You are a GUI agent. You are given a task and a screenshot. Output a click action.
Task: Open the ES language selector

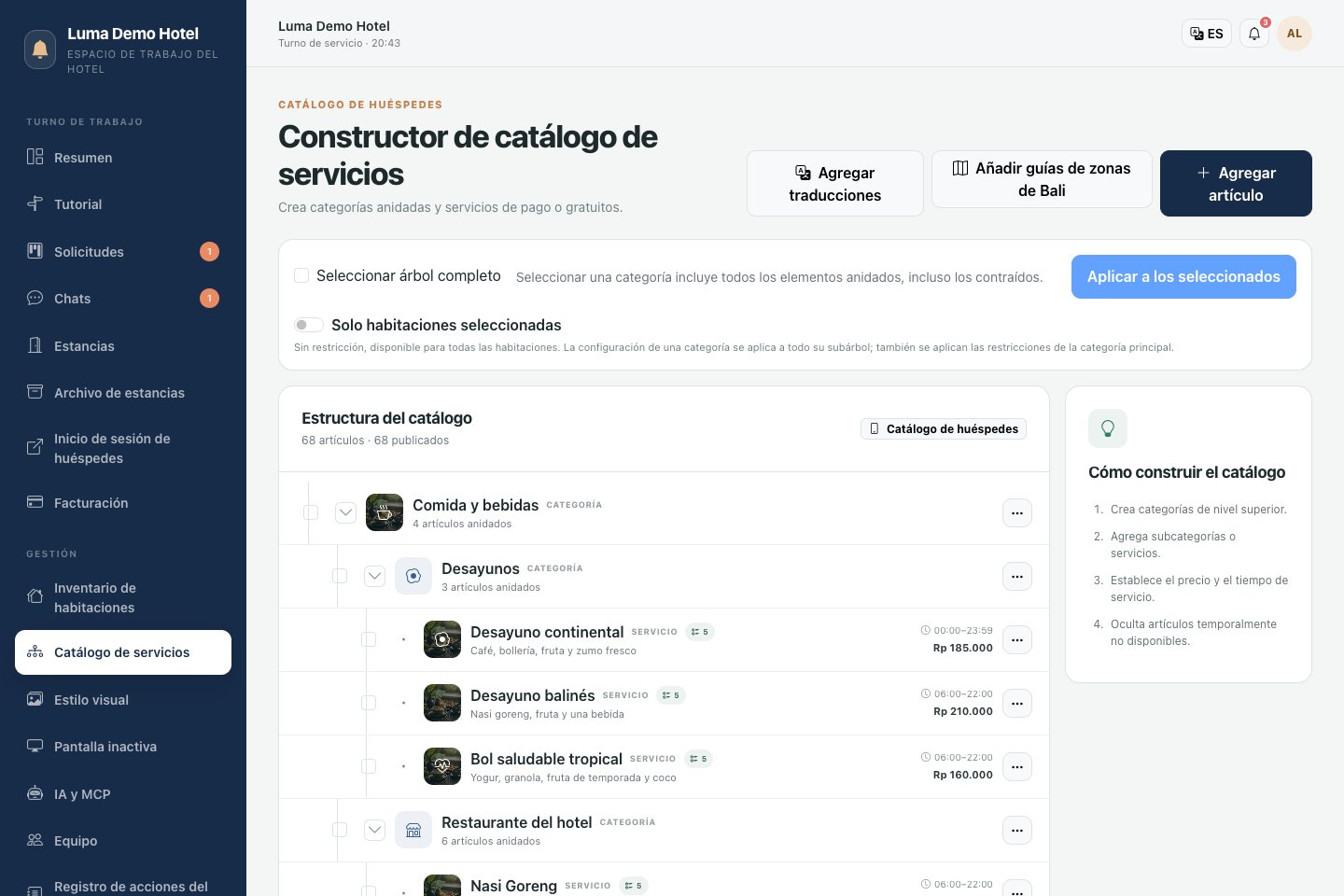click(1207, 34)
